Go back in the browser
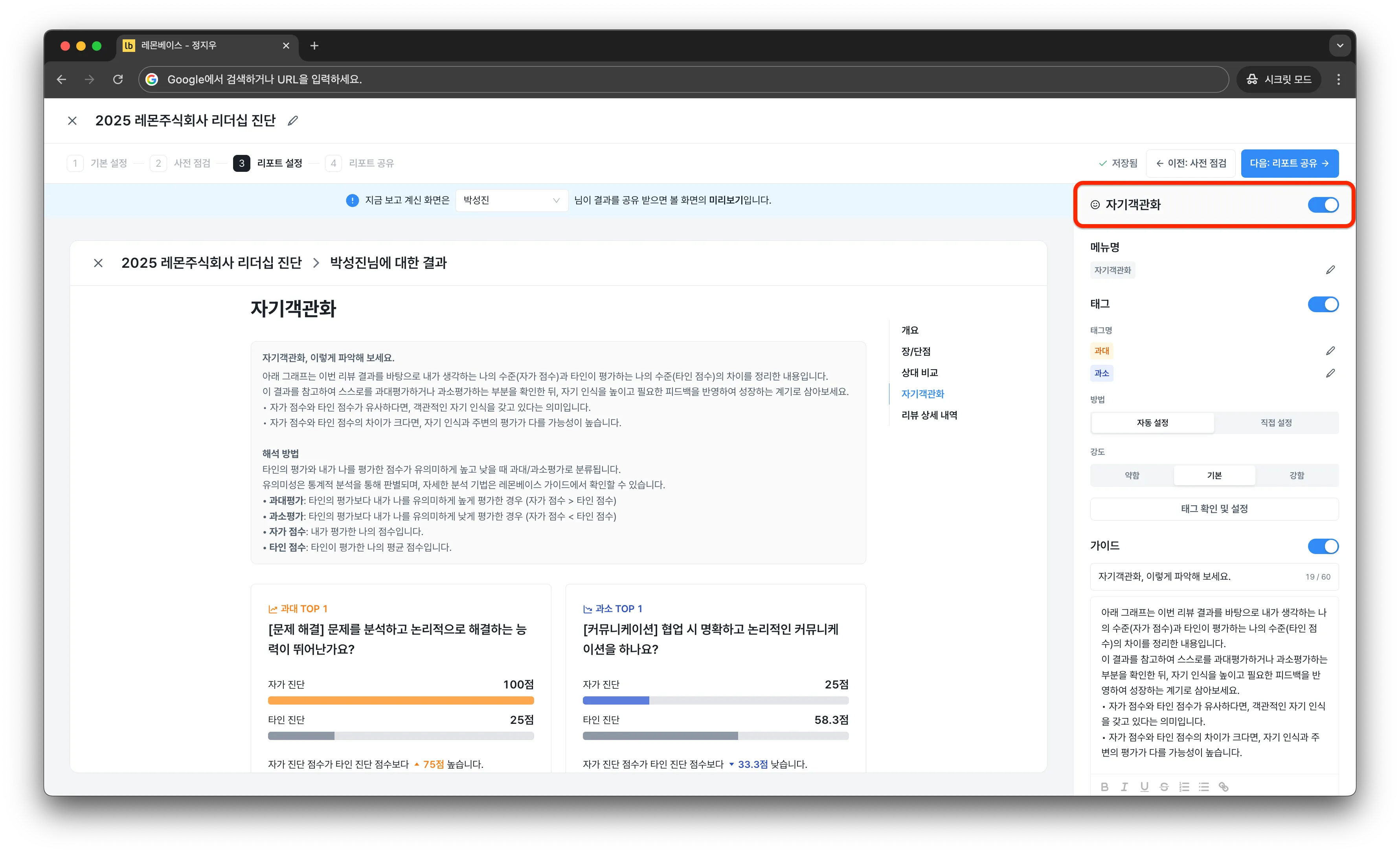Image resolution: width=1400 pixels, height=854 pixels. pos(62,79)
